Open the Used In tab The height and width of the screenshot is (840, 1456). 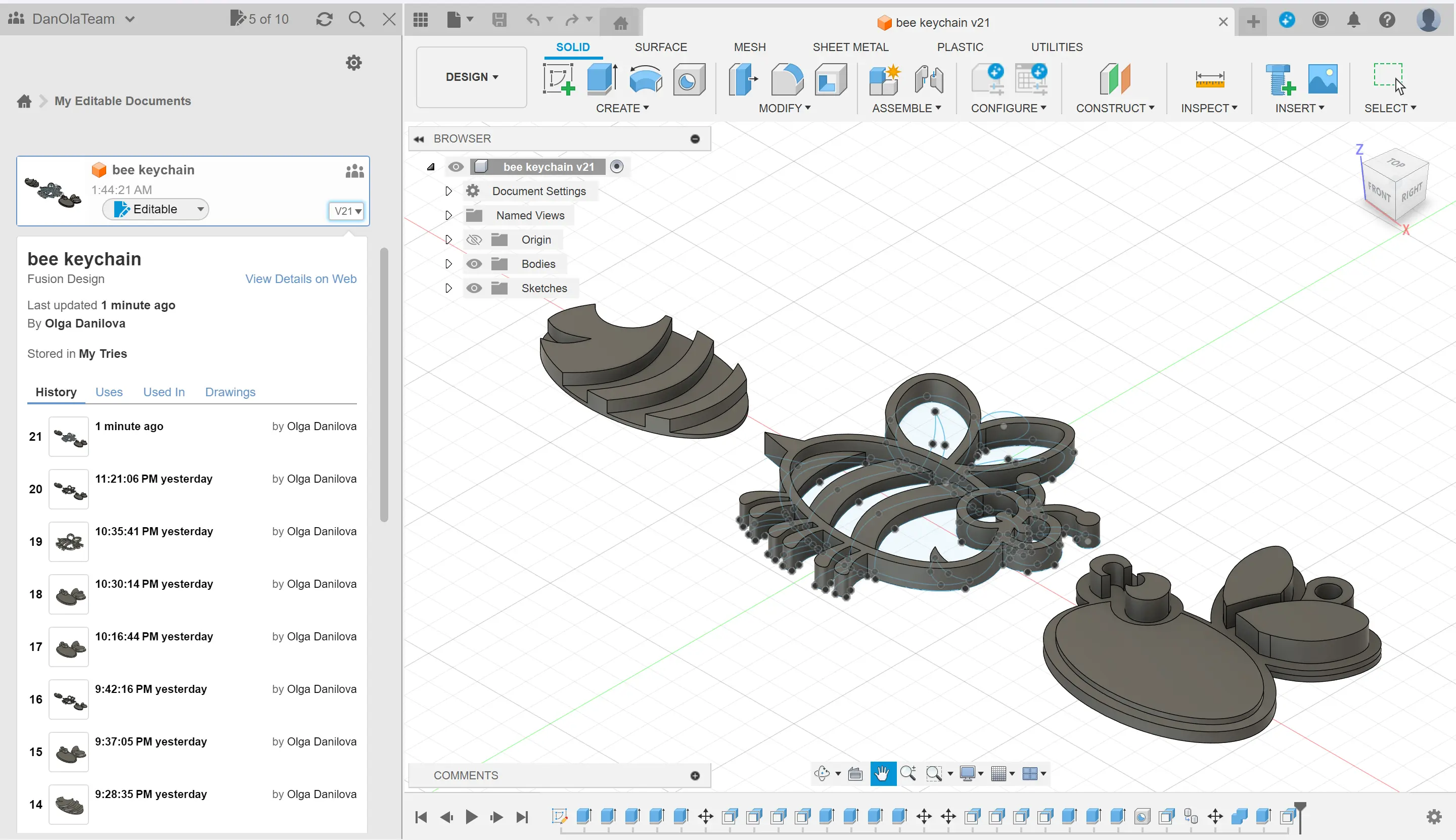pos(164,392)
